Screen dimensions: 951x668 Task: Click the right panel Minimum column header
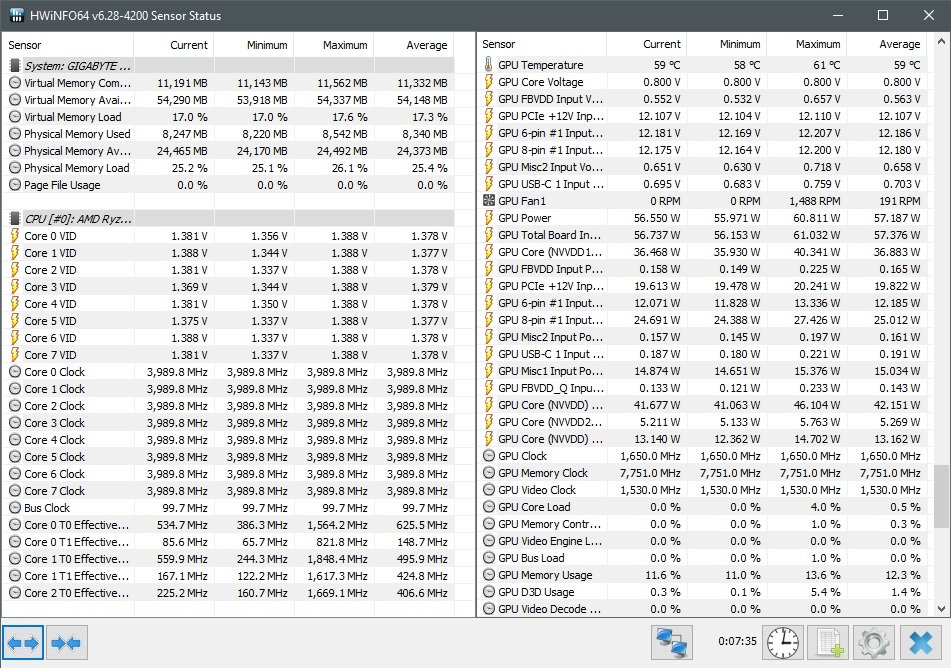click(727, 44)
